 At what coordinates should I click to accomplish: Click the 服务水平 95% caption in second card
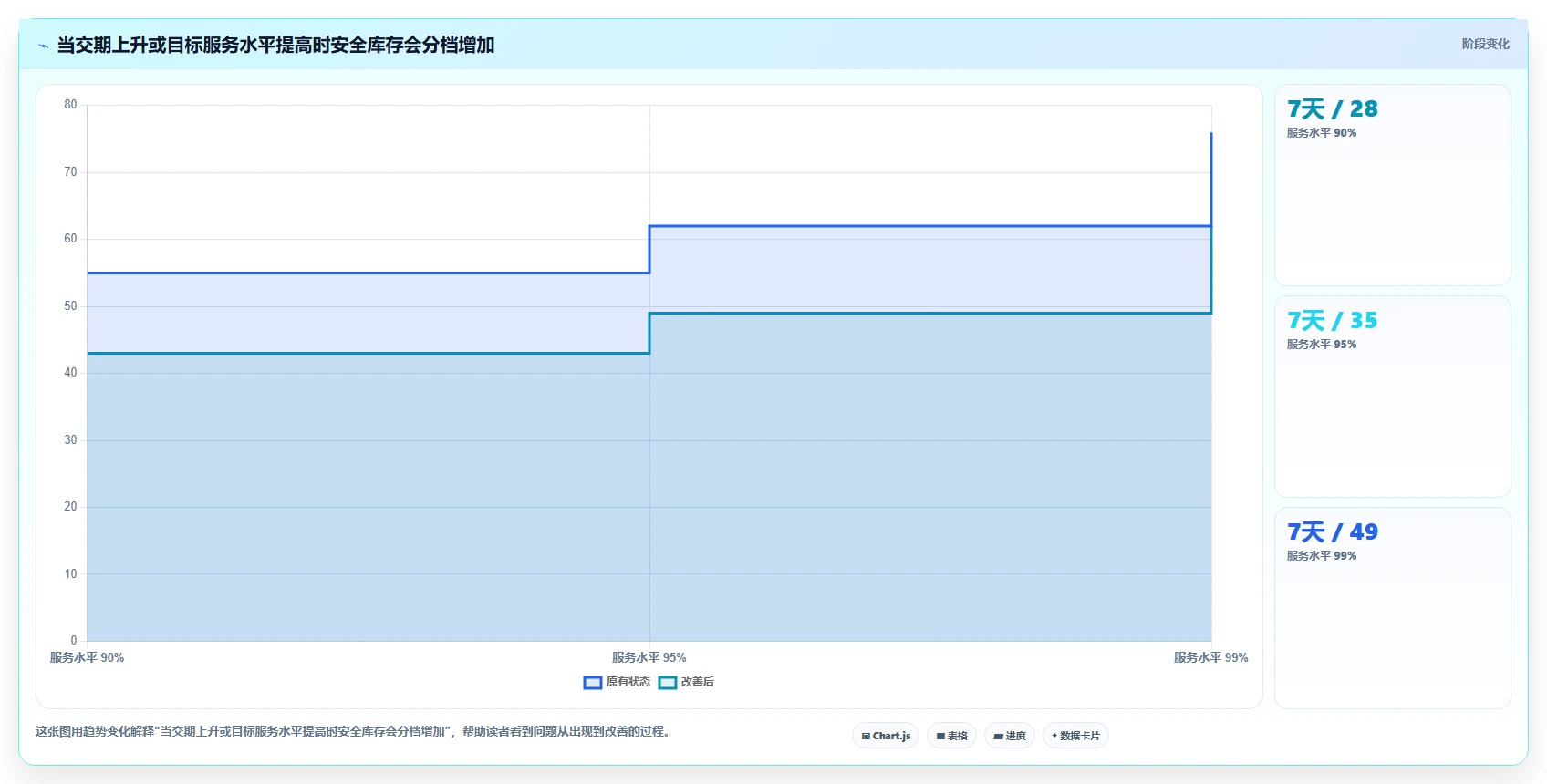[x=1321, y=345]
